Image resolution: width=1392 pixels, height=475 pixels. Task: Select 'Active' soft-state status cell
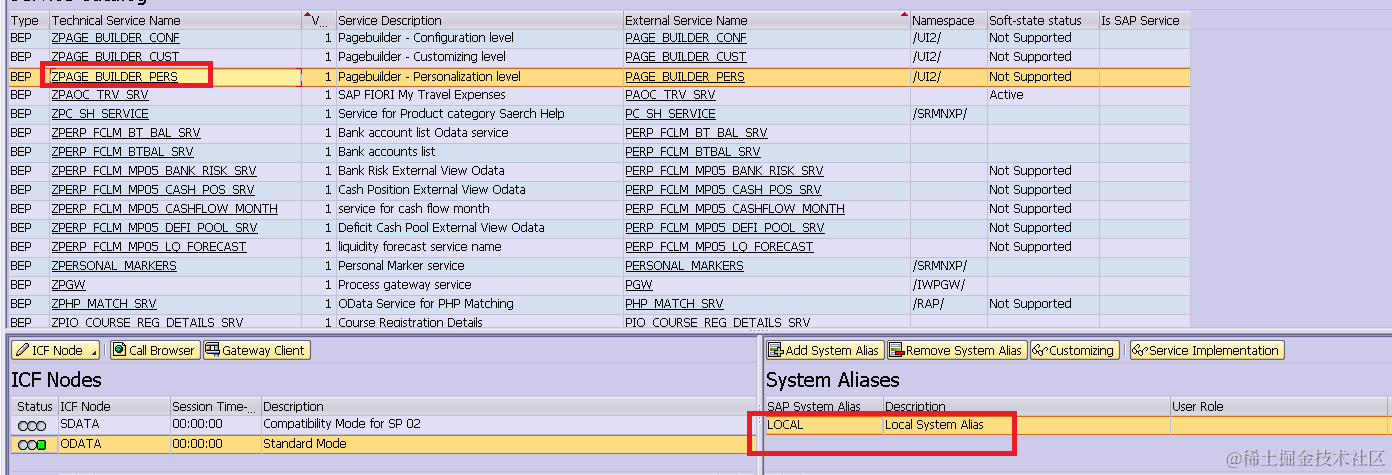point(1042,95)
